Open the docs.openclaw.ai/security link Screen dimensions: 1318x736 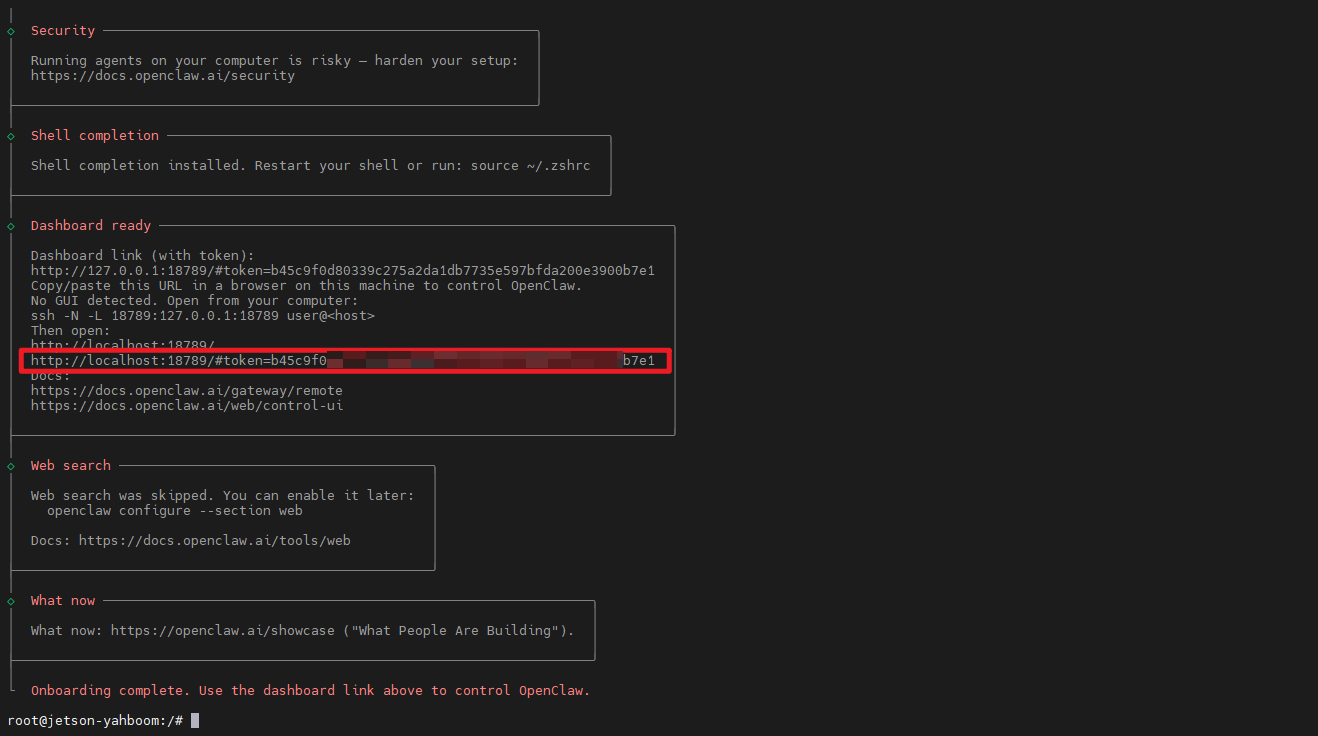pyautogui.click(x=163, y=76)
